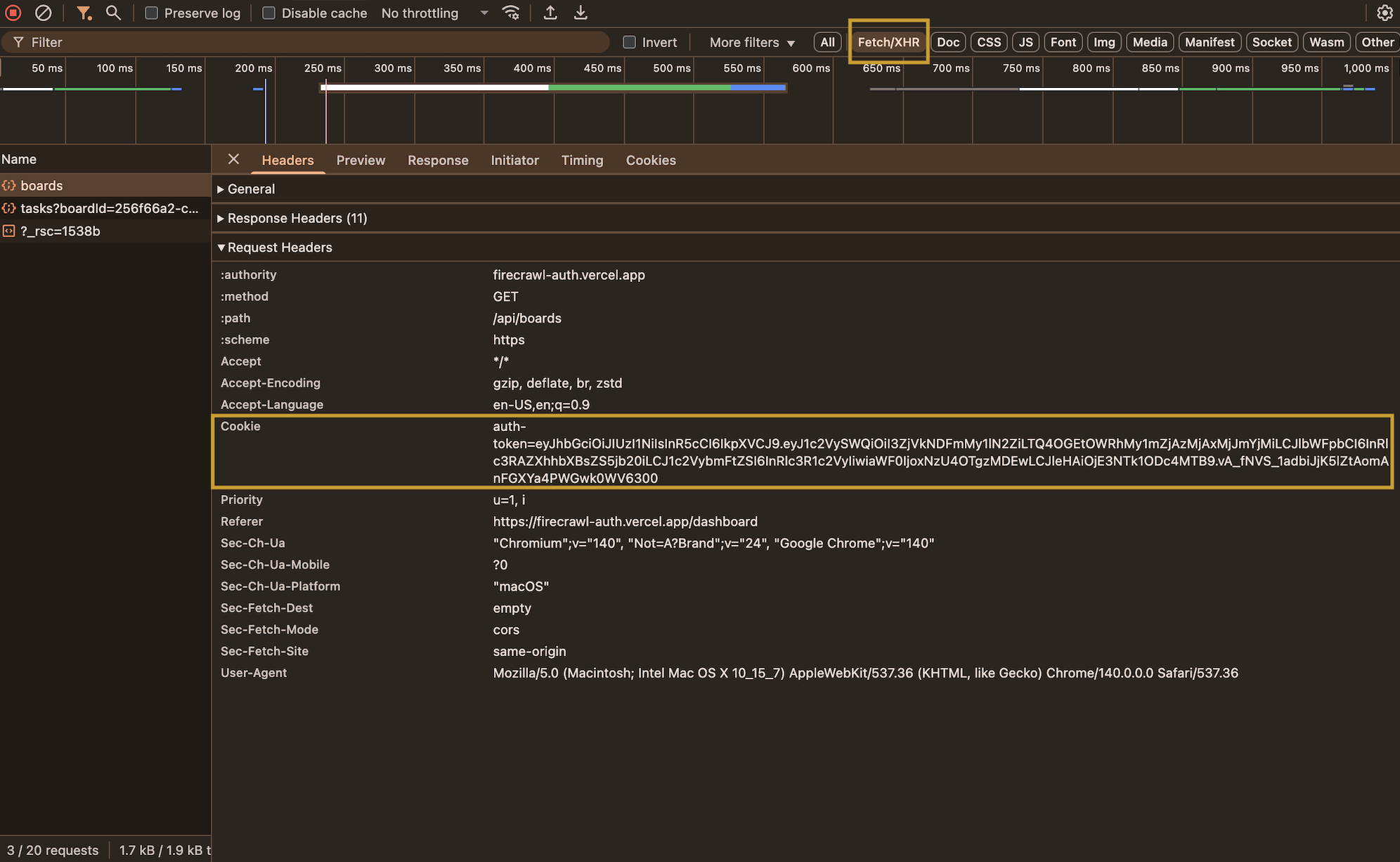
Task: Open the network filter funnel
Action: (x=85, y=13)
